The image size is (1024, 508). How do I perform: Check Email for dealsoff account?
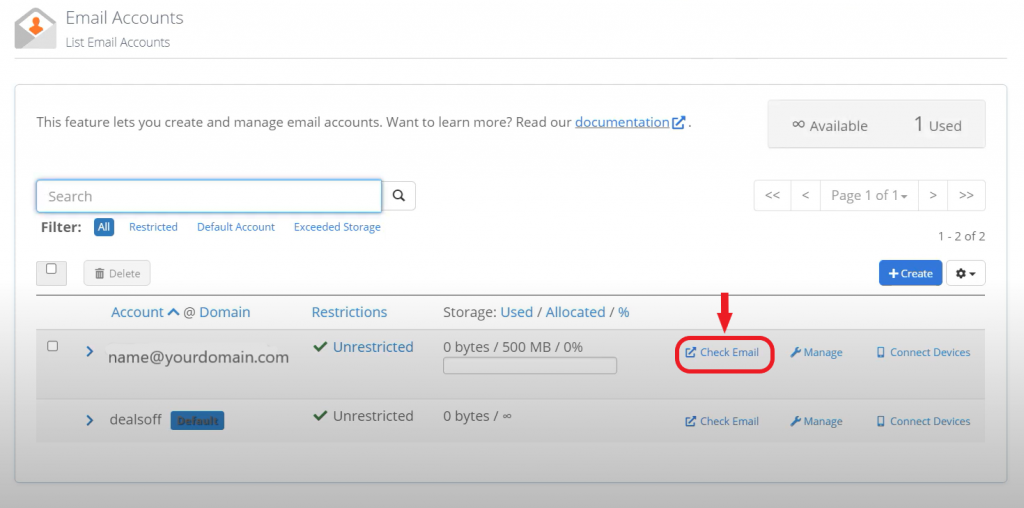coord(722,421)
